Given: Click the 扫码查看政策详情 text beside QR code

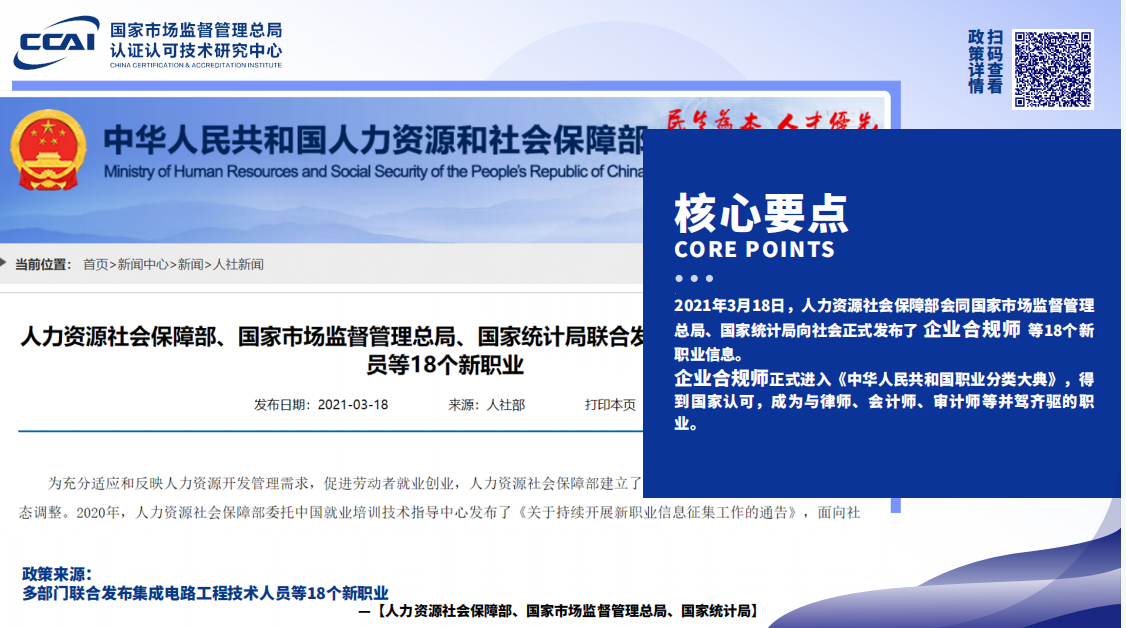Looking at the screenshot, I should 985,62.
